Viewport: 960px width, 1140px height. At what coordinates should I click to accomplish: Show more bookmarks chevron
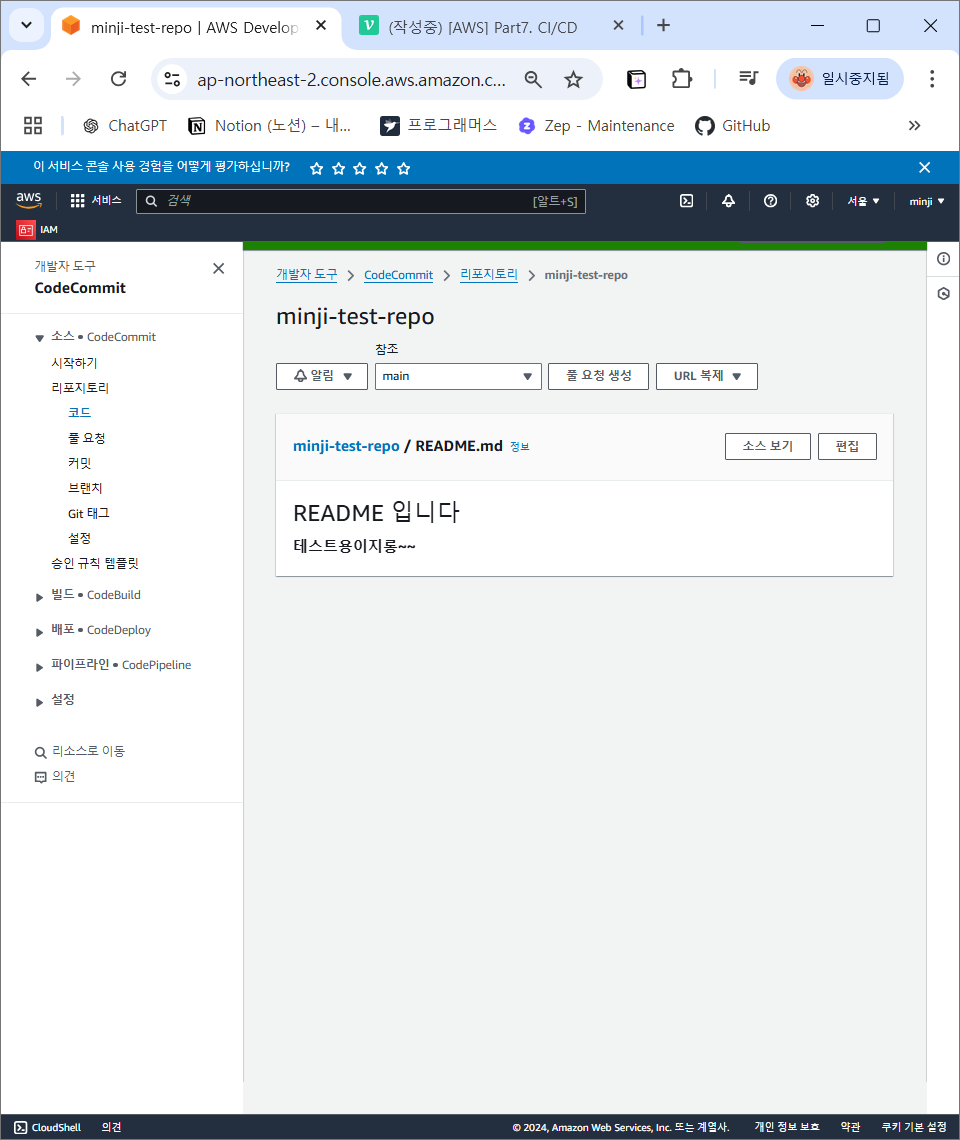[x=914, y=126]
